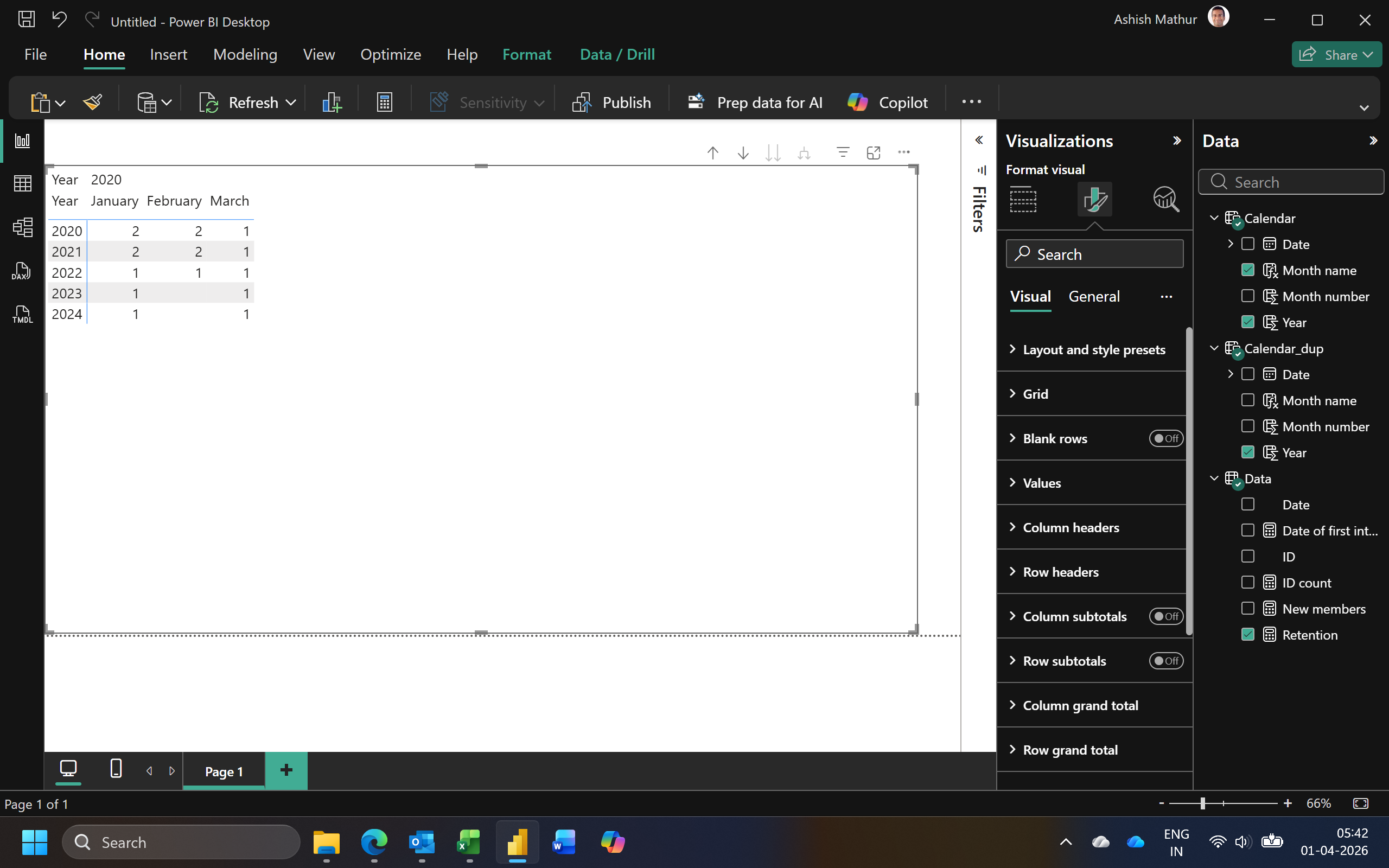Switch to General format tab
This screenshot has height=868, width=1389.
click(x=1094, y=297)
